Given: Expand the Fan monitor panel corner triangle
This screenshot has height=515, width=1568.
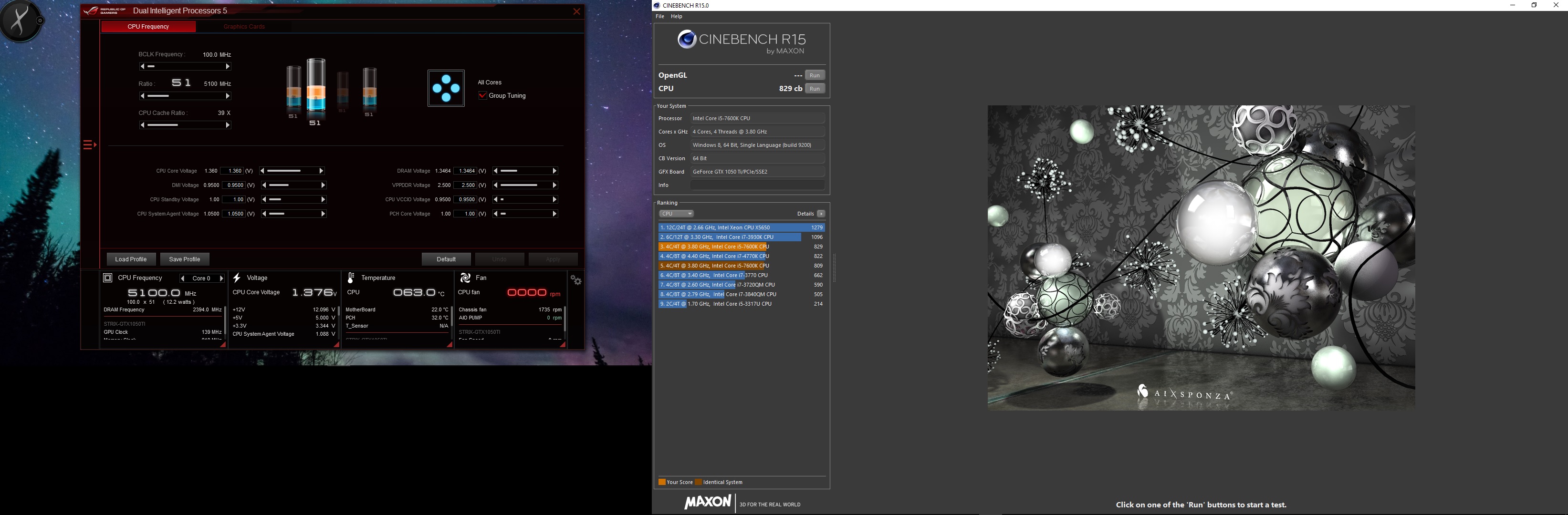Looking at the screenshot, I should click(563, 344).
